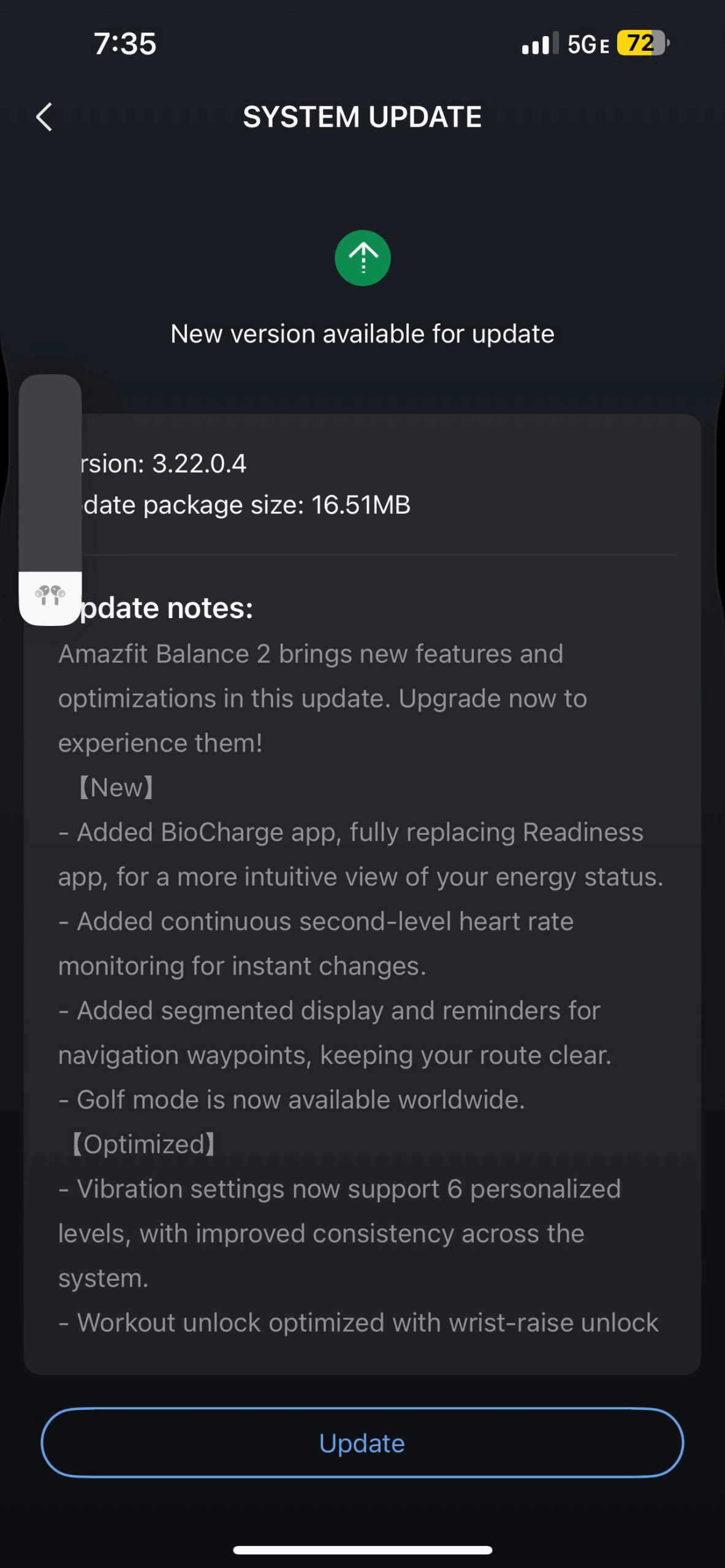Tap the back chevron arrow
The image size is (725, 1568).
pos(44,117)
